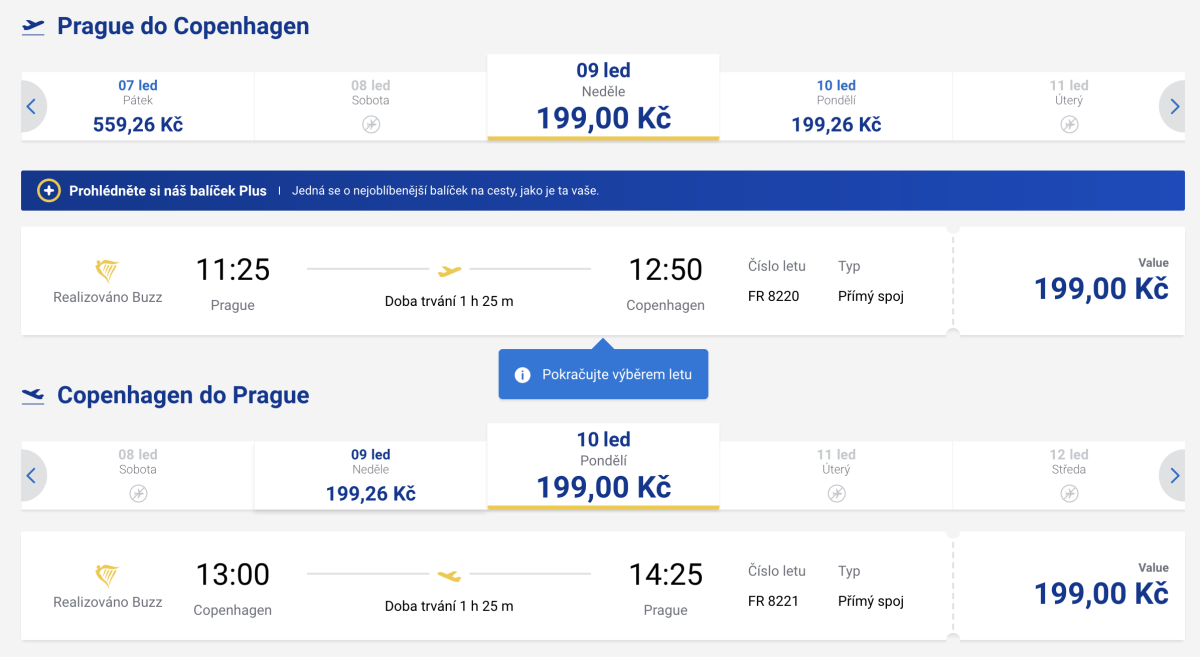The width and height of the screenshot is (1200, 657).
Task: Select the 199,00 Kč Value fare for FR 8221
Action: coord(1100,593)
